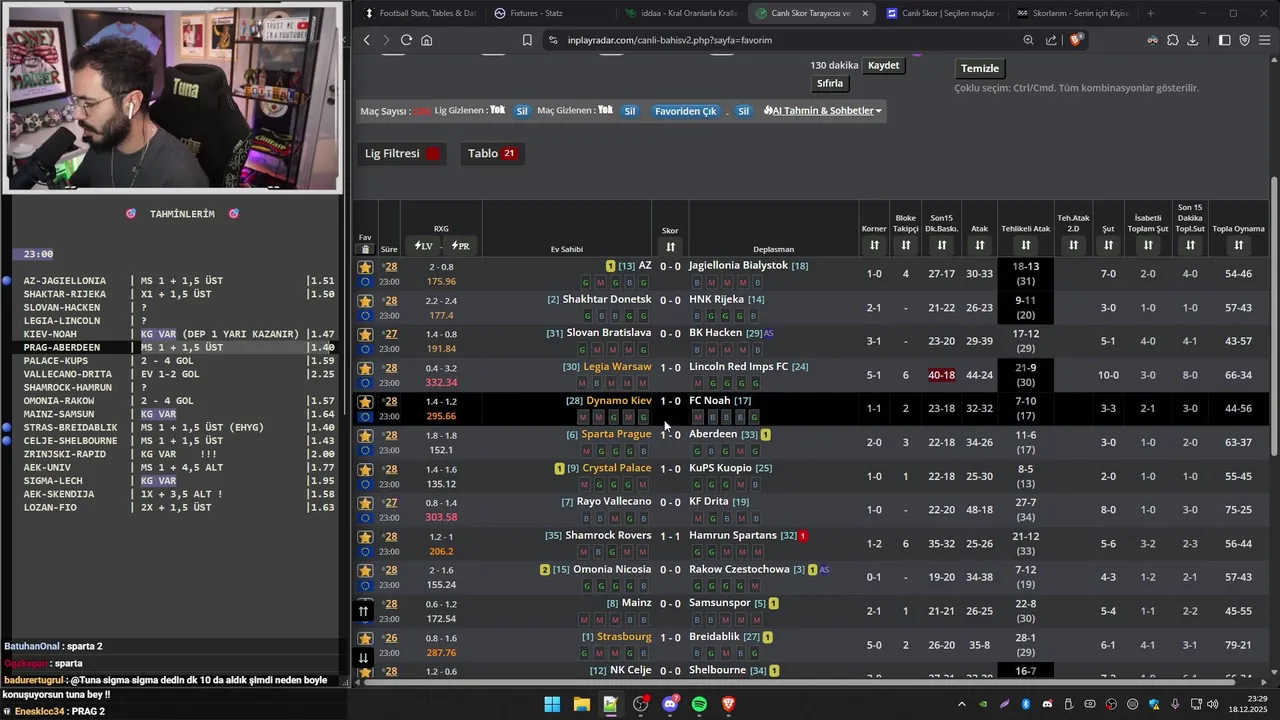Toggle favorite star for Slovan Bratislava row
The height and width of the screenshot is (720, 1280).
pos(365,334)
